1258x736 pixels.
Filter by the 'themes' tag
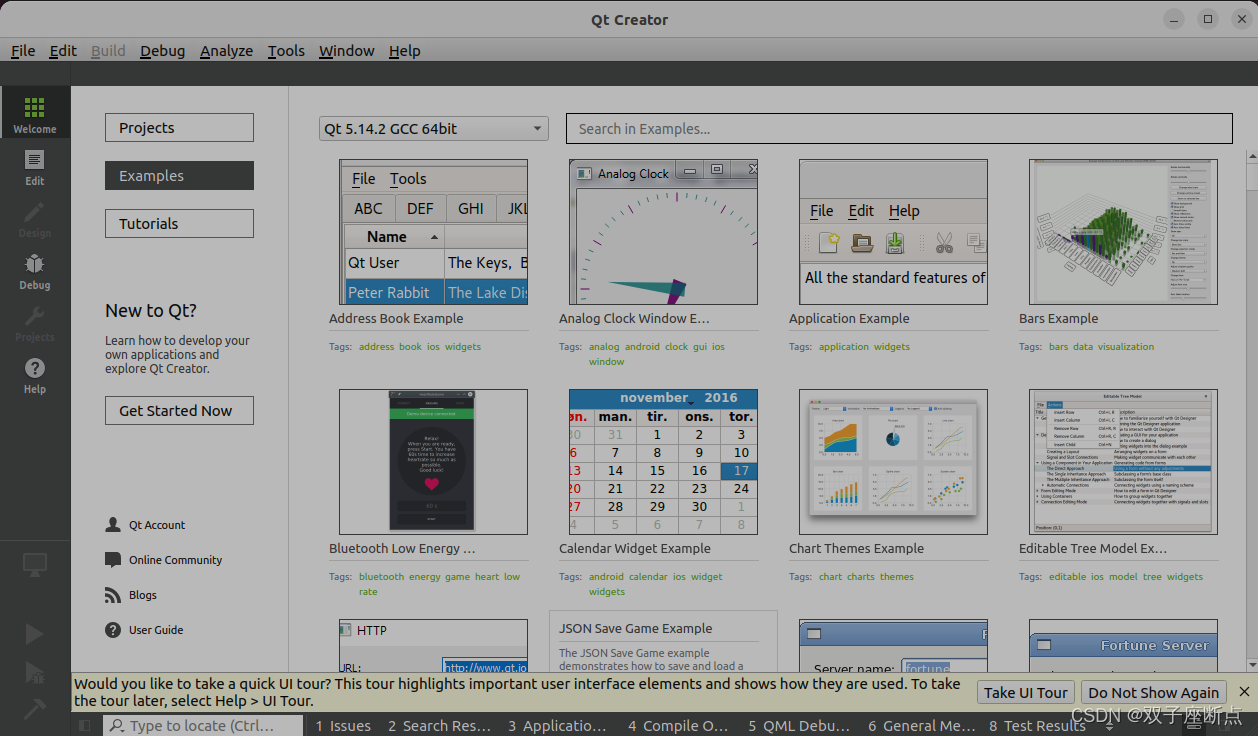pyautogui.click(x=897, y=577)
